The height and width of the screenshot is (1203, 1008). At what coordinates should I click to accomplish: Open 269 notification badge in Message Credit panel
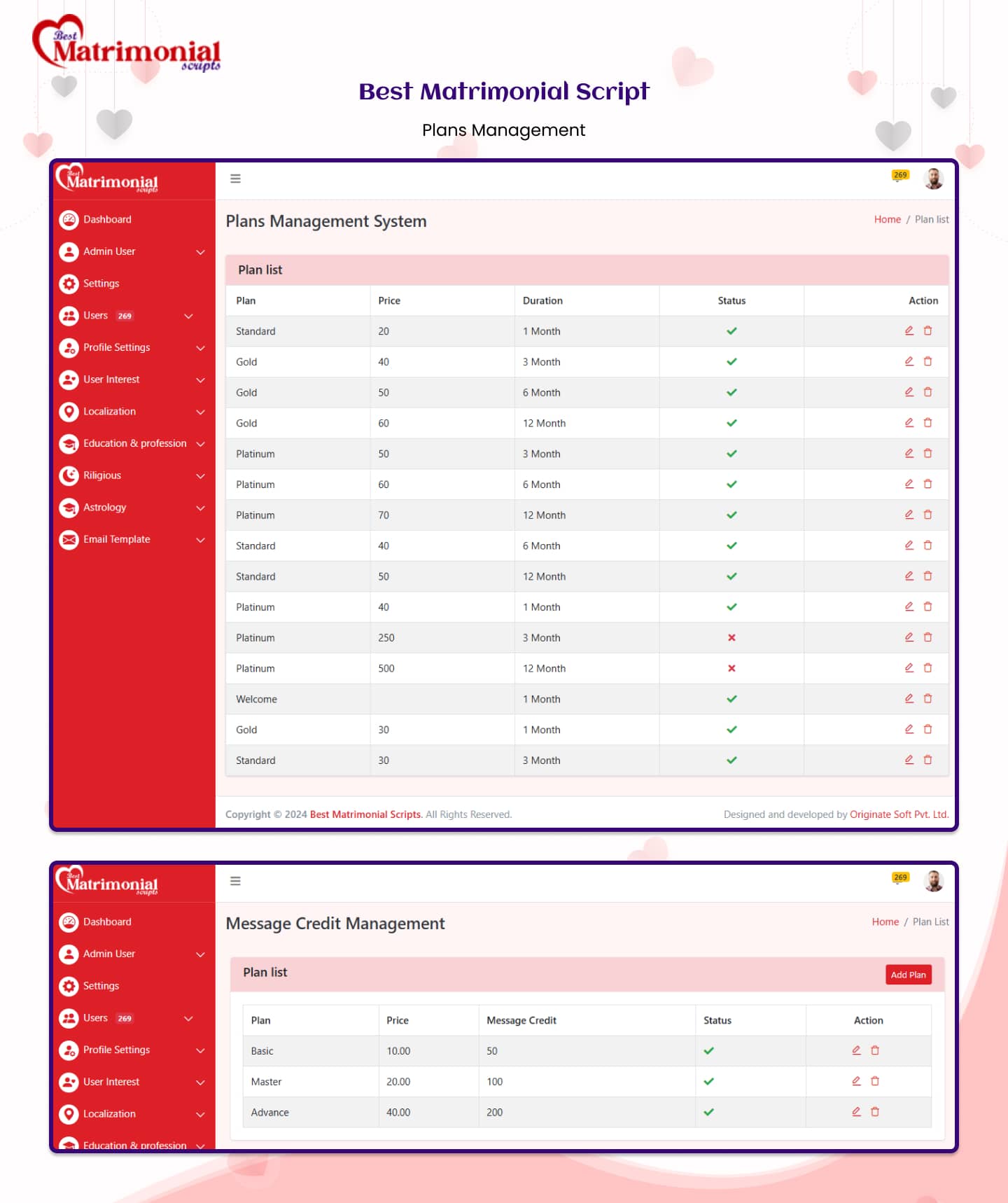tap(900, 878)
